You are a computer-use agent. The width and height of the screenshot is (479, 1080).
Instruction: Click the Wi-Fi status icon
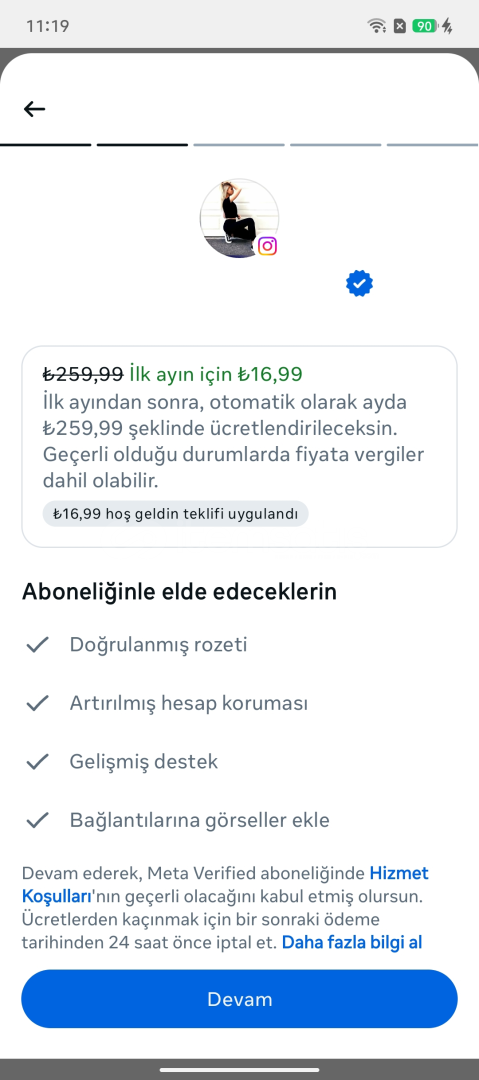point(377,26)
